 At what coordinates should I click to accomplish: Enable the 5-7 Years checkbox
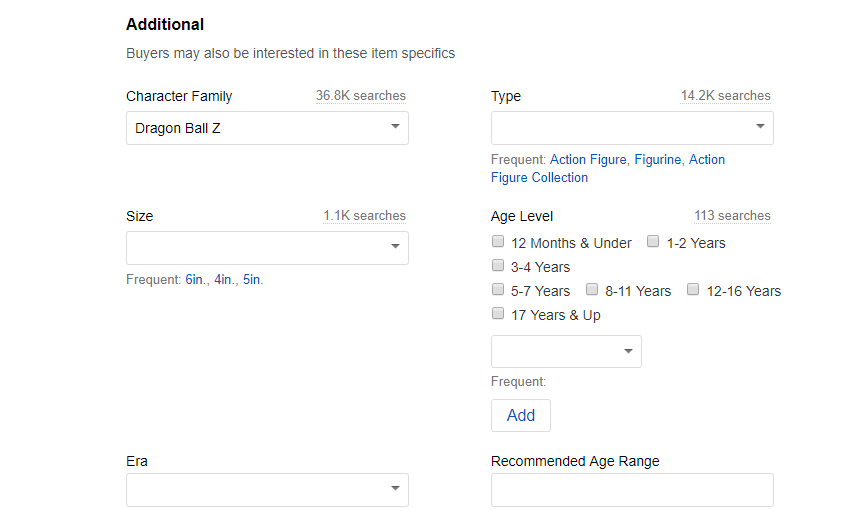[498, 289]
